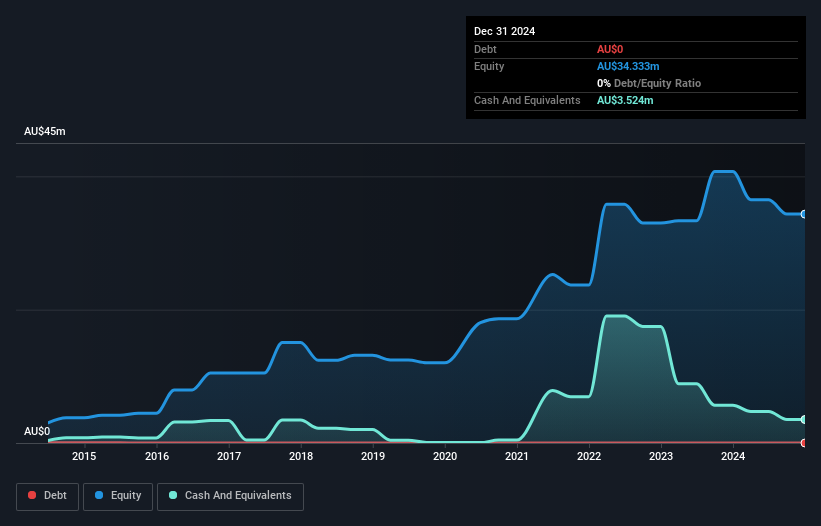Click the Dec 31 2024 tooltip date

coord(504,31)
